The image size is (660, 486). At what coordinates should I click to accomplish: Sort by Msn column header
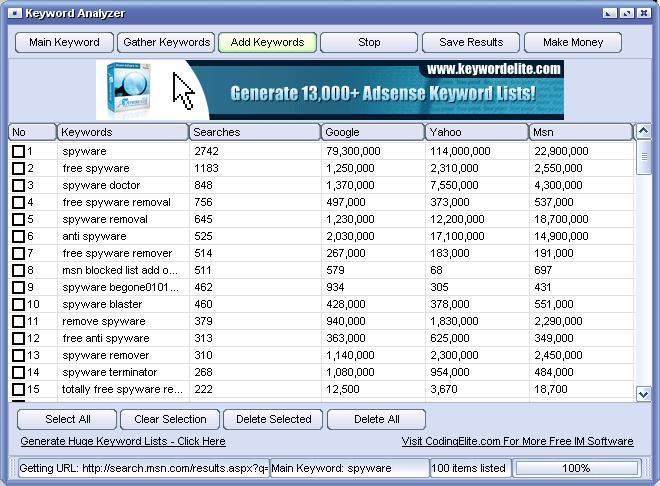[581, 132]
